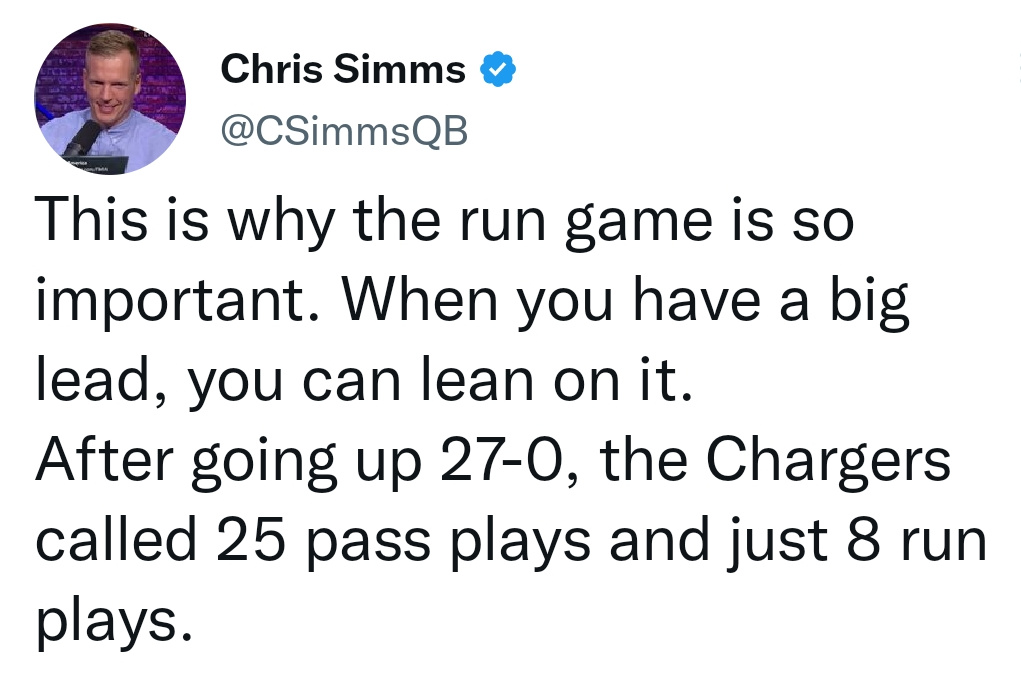The width and height of the screenshot is (1021, 678).
Task: Click the microphone in the profile photo
Action: coord(84,137)
